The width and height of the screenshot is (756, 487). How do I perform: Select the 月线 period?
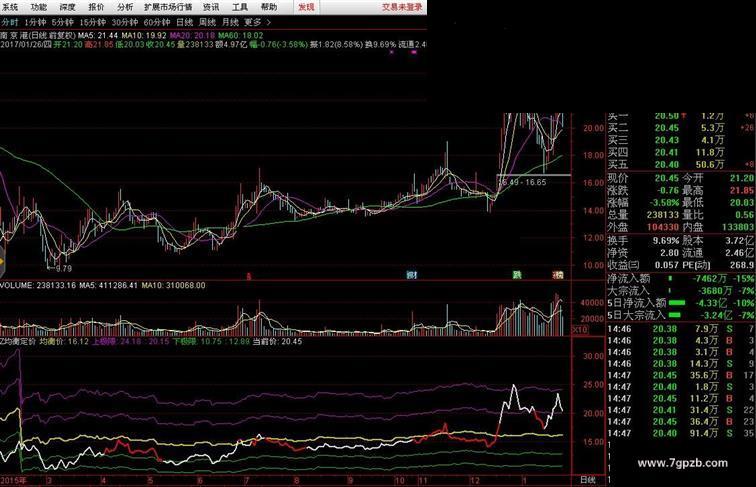point(230,22)
